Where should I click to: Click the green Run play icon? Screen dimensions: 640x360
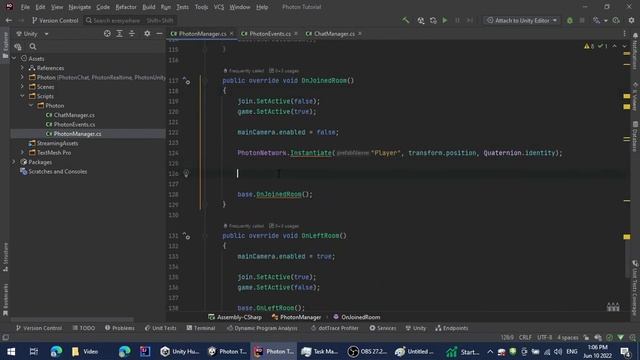coord(445,20)
